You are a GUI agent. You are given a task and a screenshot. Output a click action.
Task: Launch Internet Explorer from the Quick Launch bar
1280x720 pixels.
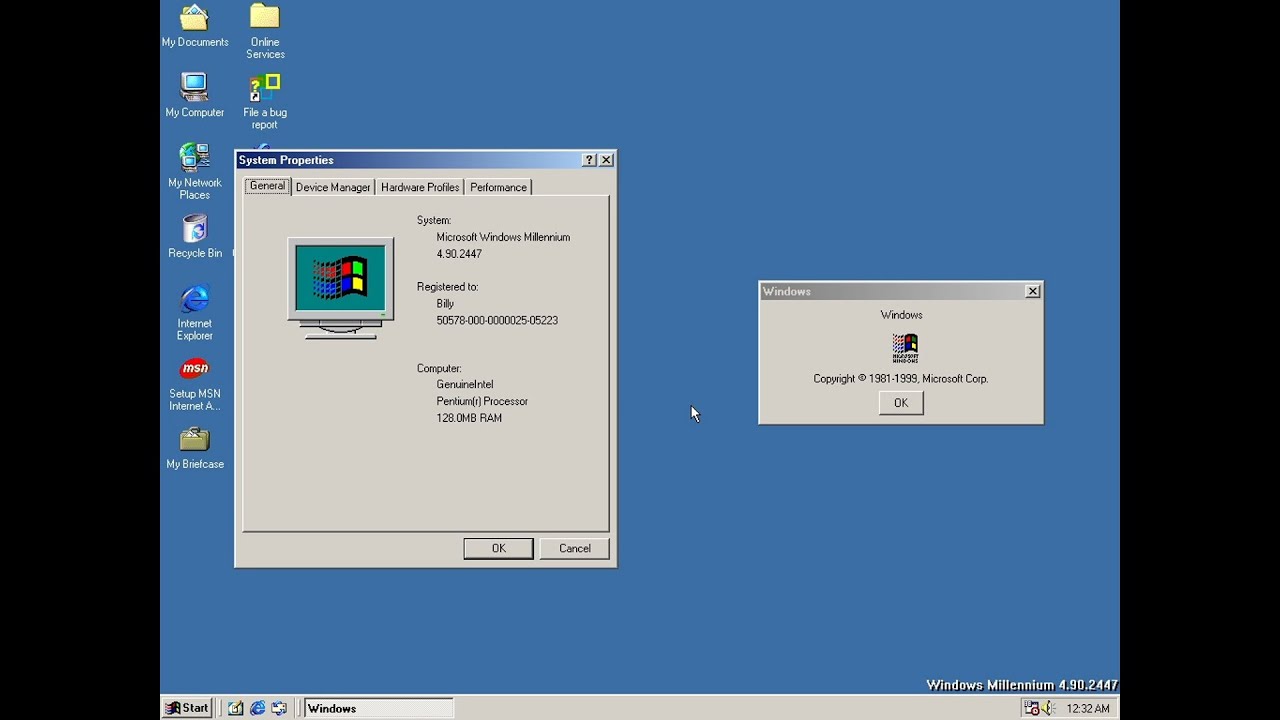click(257, 708)
